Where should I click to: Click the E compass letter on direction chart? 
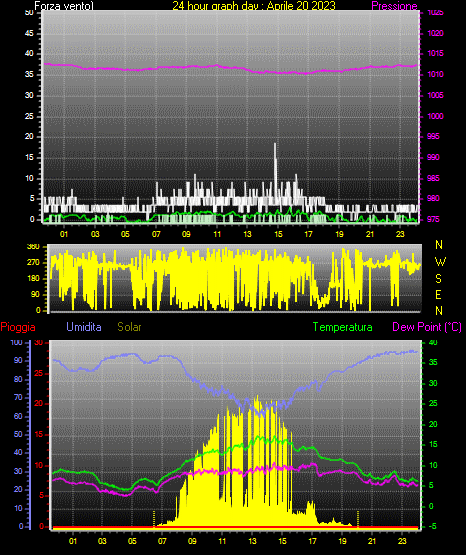pos(438,294)
